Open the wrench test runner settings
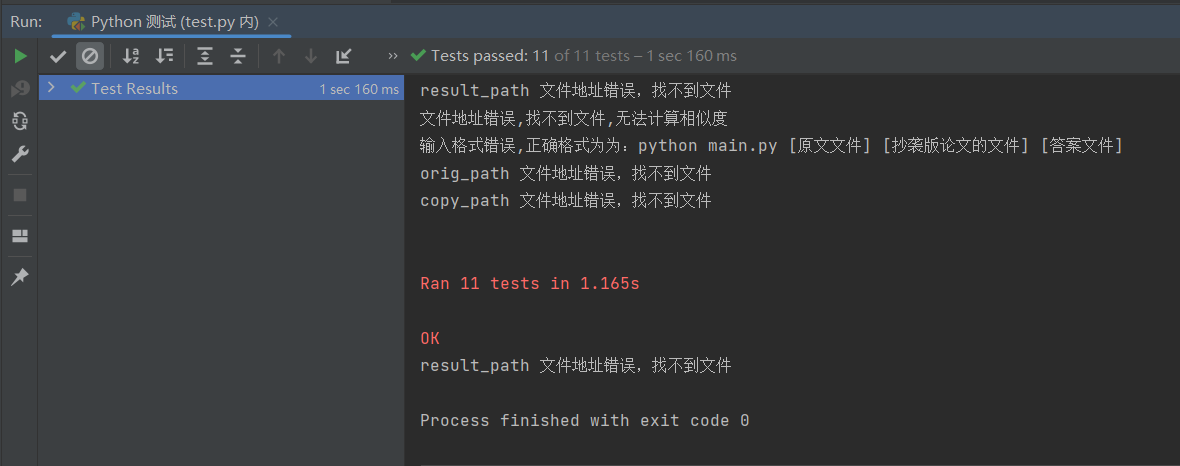 [20, 154]
